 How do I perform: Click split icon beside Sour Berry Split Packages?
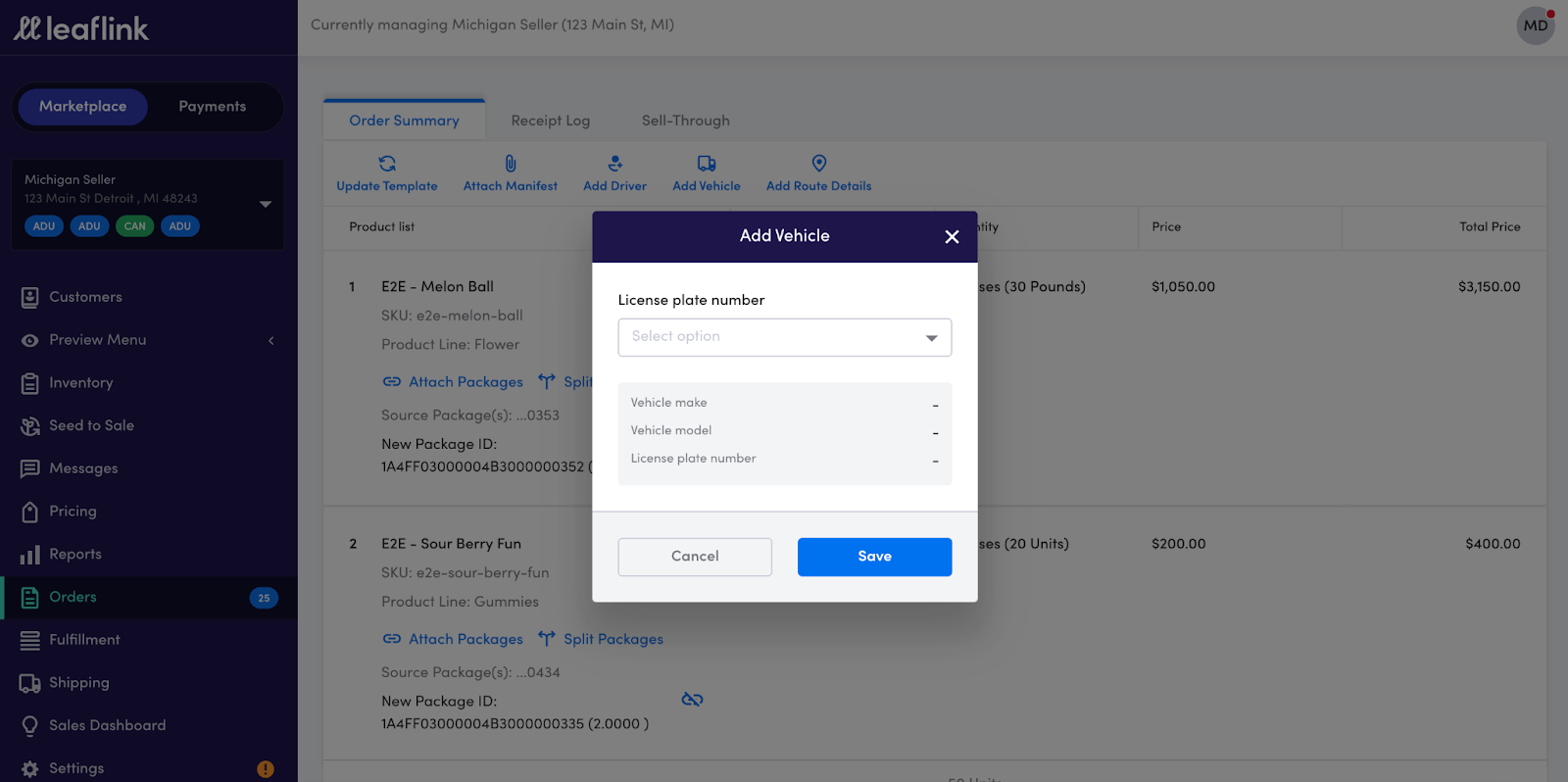547,639
